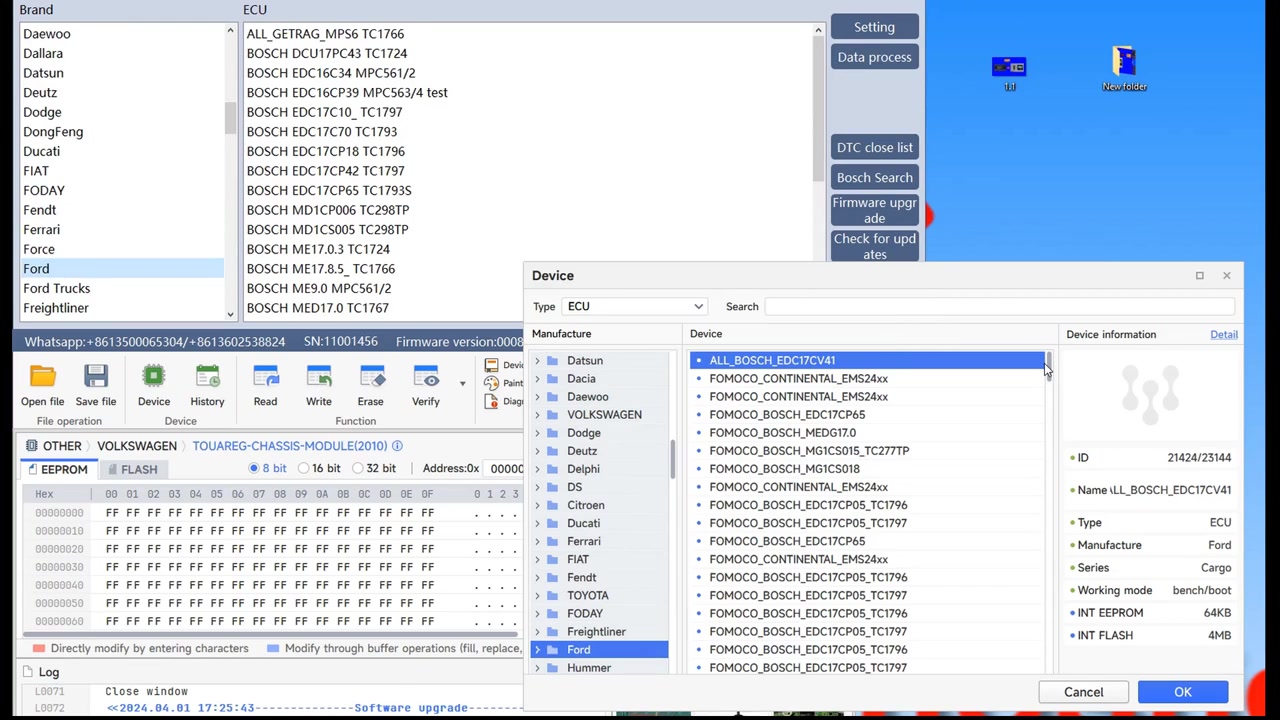Click the Firmware upgrade button
This screenshot has width=1280, height=720.
(874, 211)
